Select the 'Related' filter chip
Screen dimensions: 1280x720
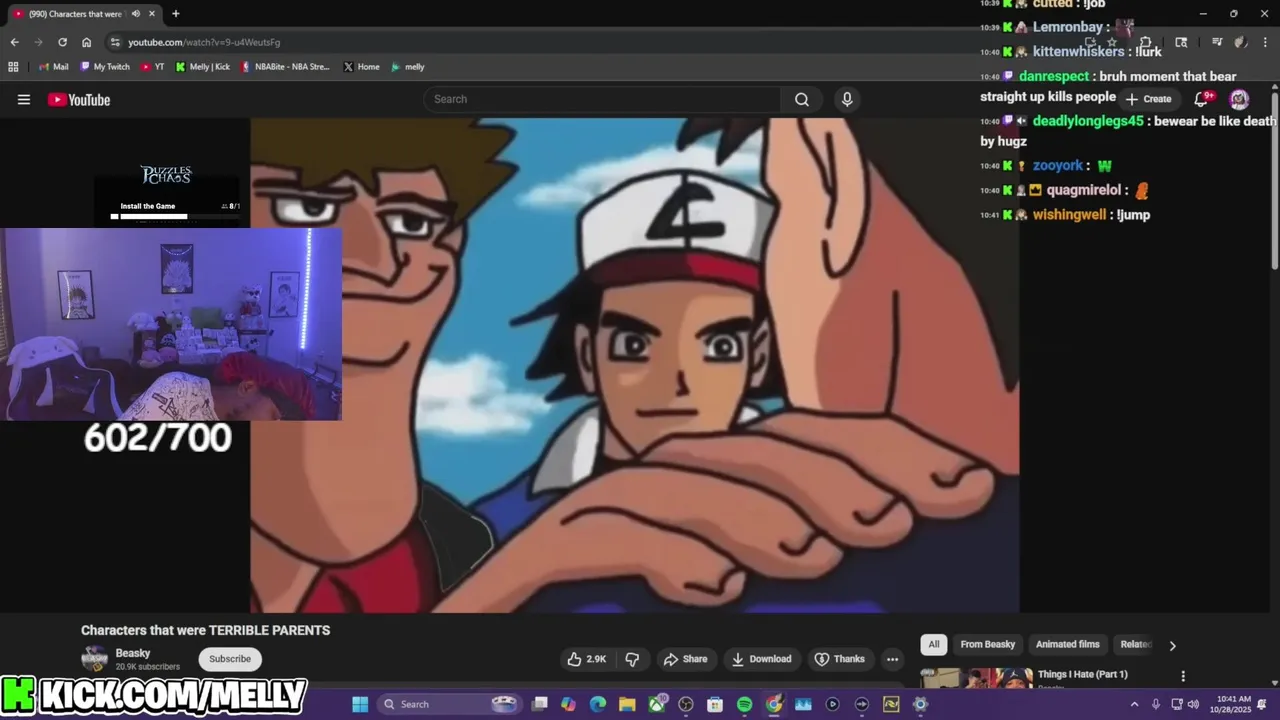click(1136, 644)
